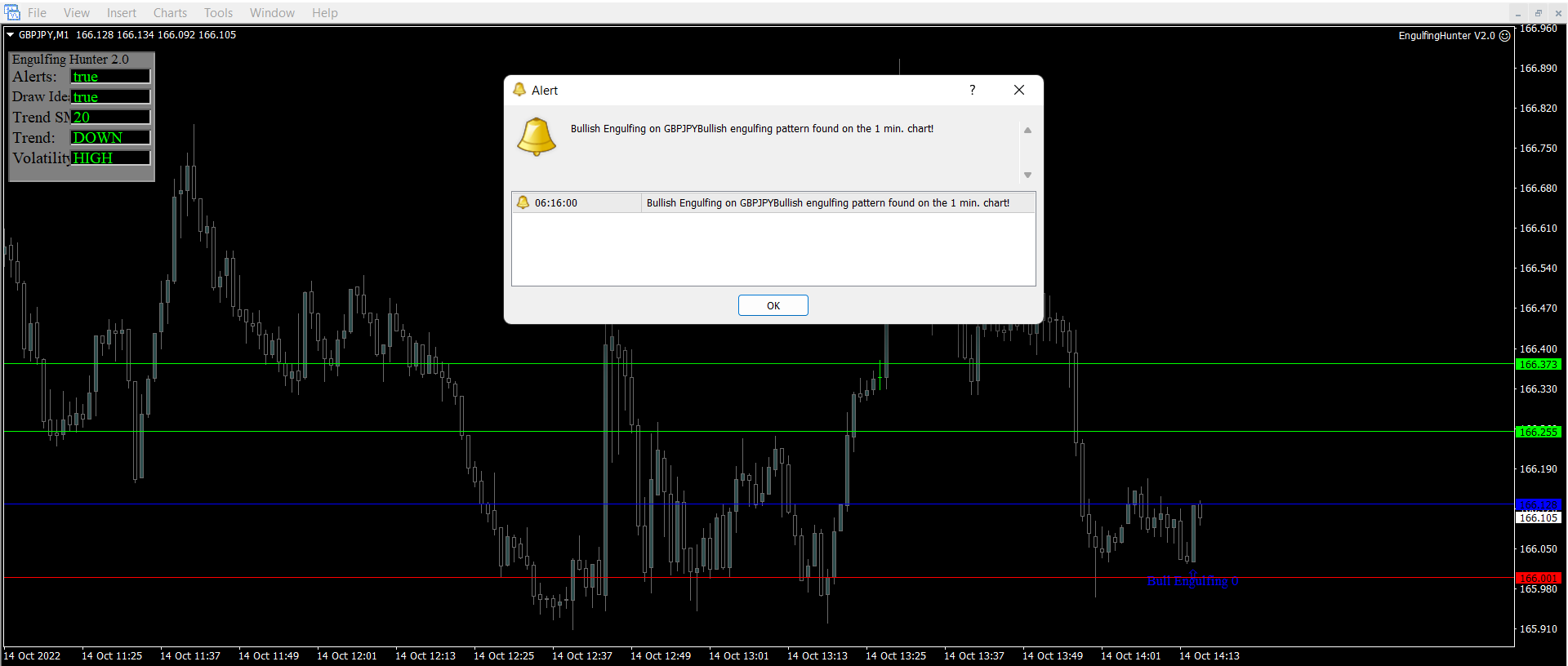
Task: Click the Trend SMA 20 input field
Action: pyautogui.click(x=110, y=118)
